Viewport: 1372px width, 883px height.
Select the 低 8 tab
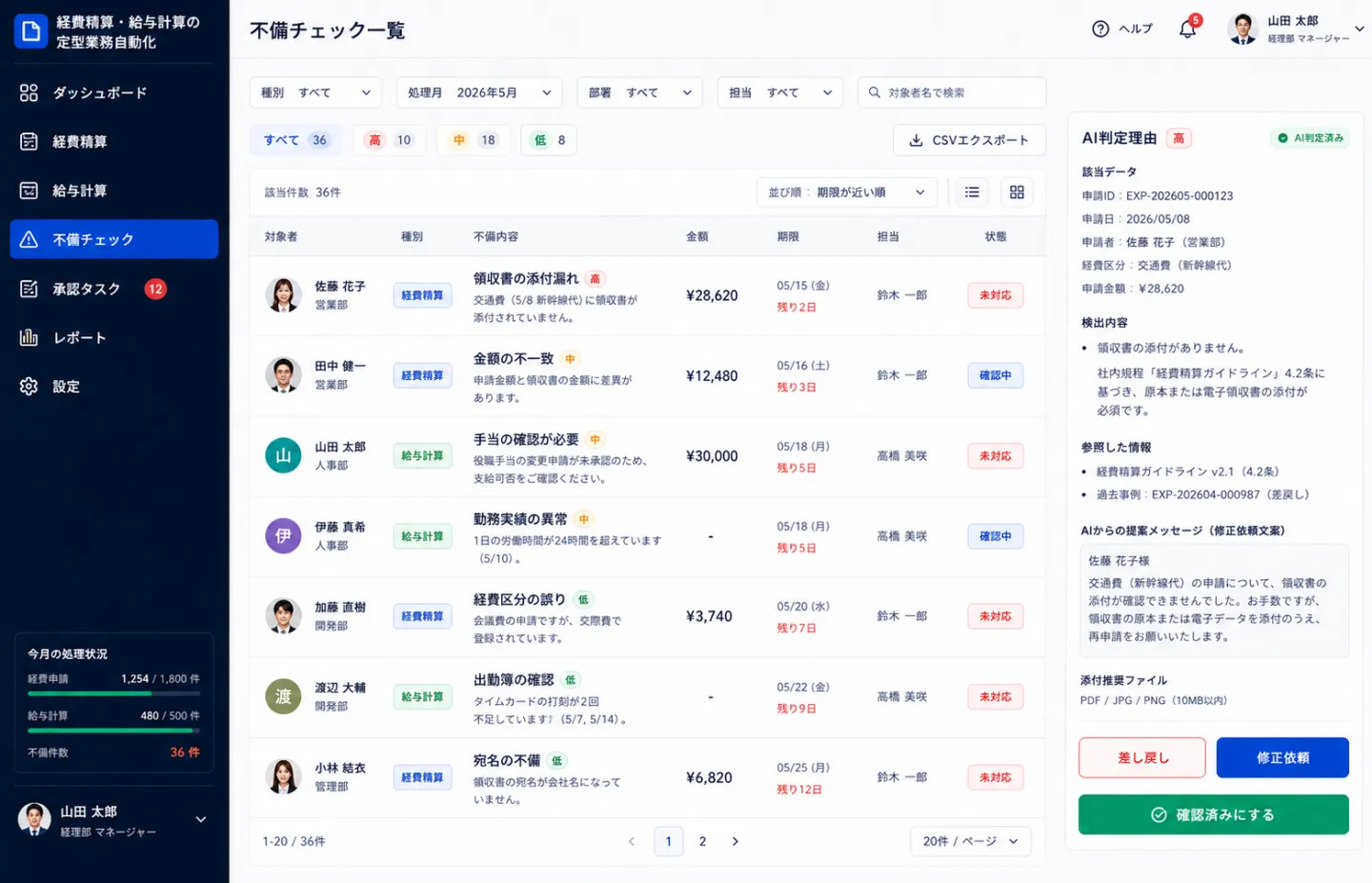549,140
